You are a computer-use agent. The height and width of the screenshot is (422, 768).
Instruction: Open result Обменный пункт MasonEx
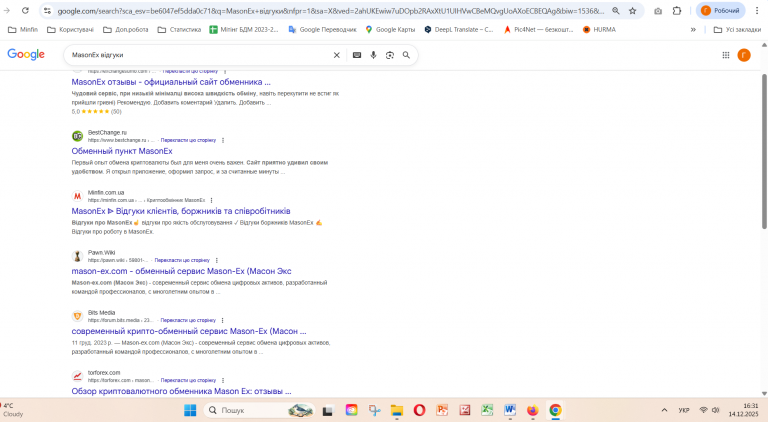click(122, 151)
